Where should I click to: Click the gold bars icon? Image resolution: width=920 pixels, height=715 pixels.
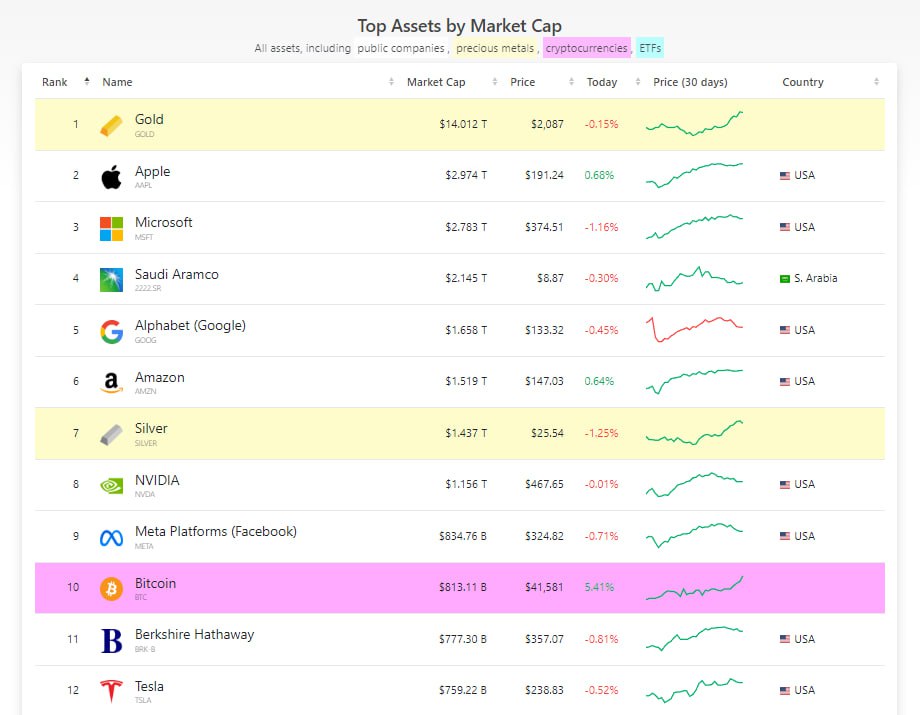point(111,125)
